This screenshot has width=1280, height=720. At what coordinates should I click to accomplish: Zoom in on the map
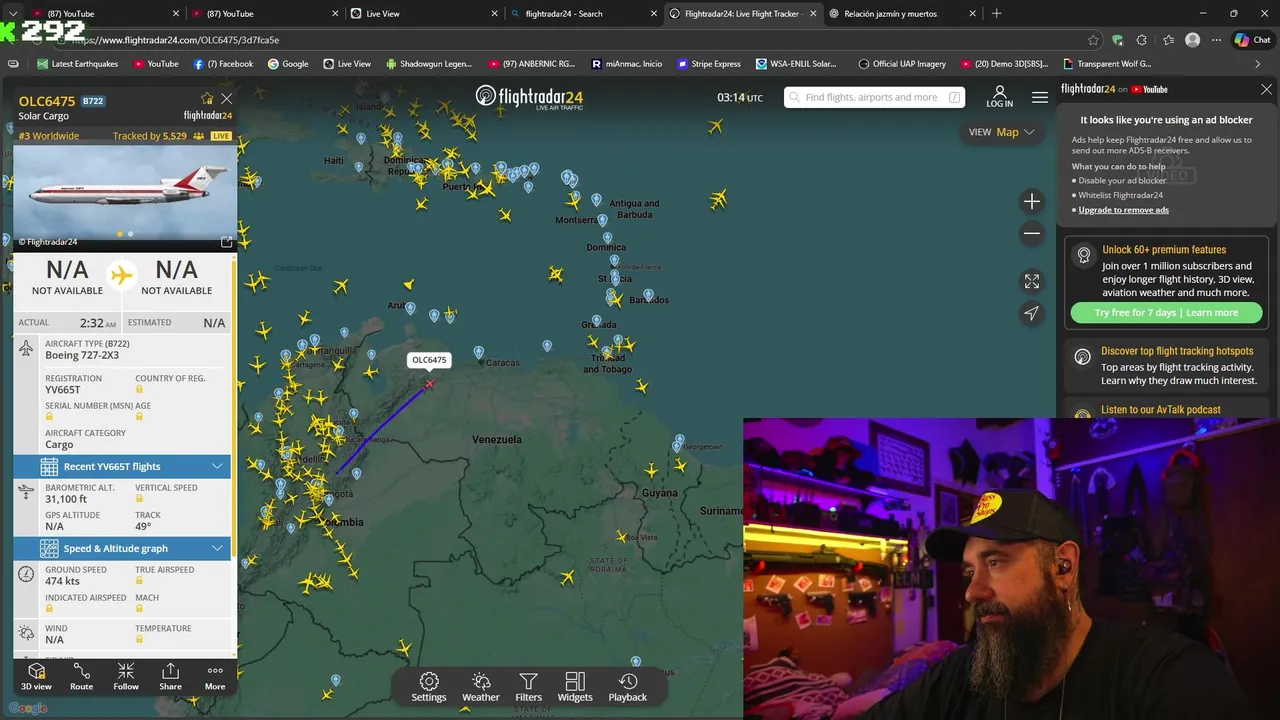[x=1032, y=201]
